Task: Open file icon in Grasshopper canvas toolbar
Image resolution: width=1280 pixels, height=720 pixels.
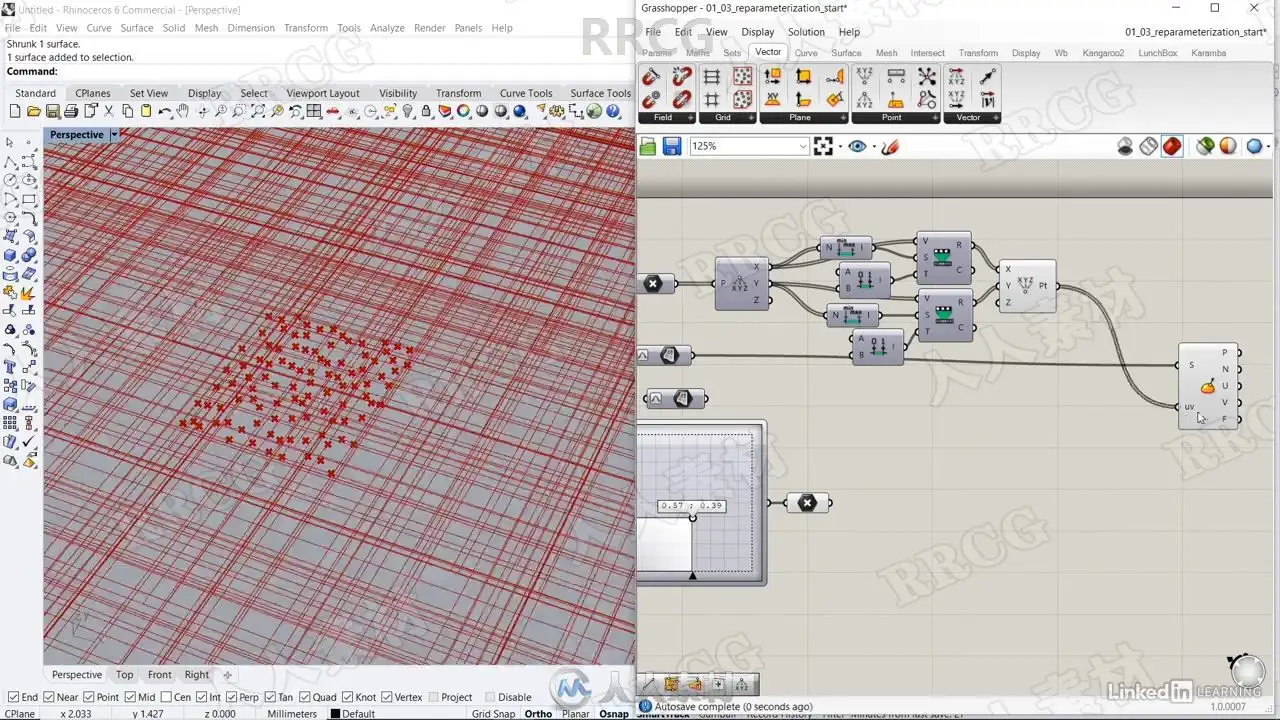Action: (x=648, y=147)
